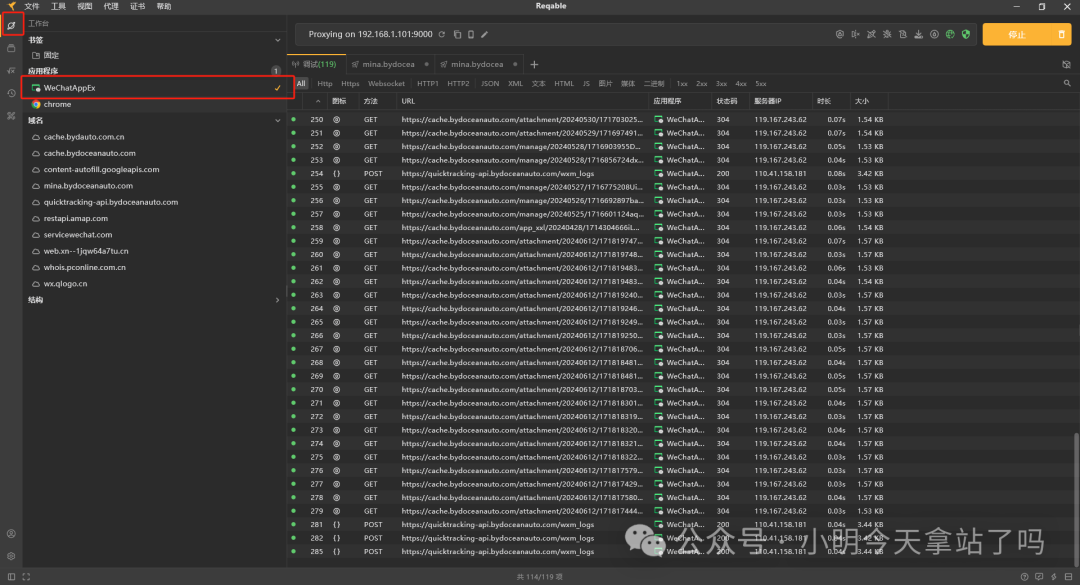The height and width of the screenshot is (585, 1080).
Task: Clear traffic with the trash icon
Action: 1061,34
